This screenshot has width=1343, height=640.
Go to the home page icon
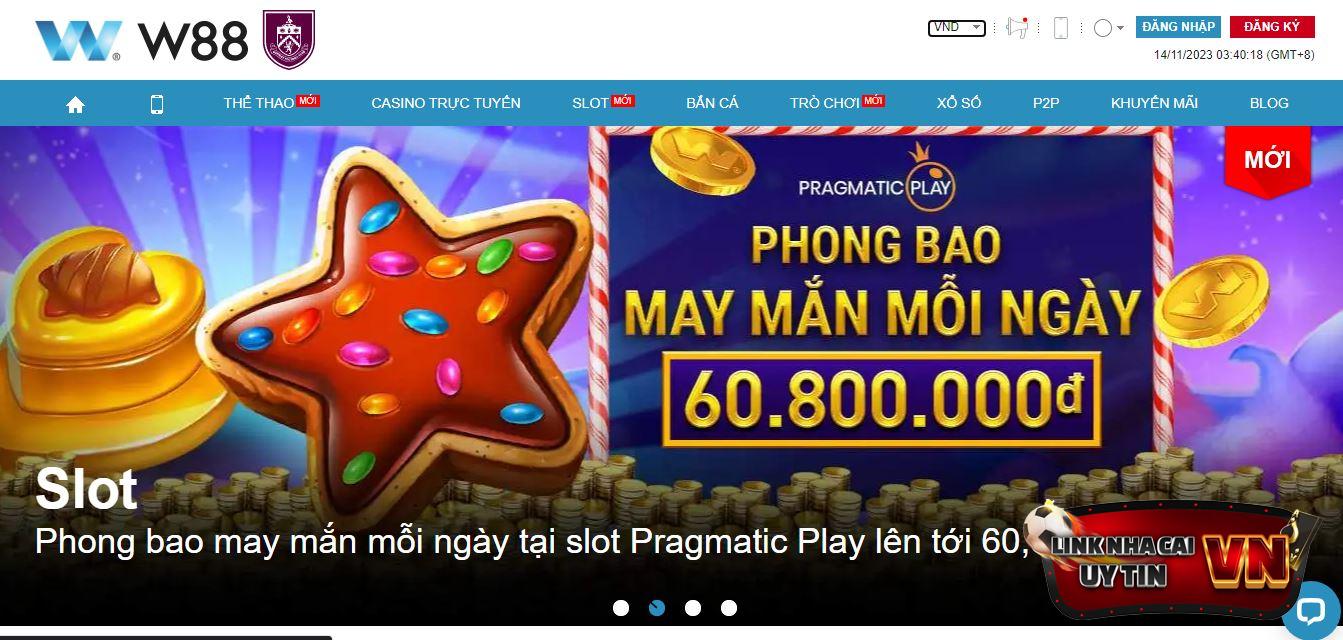click(x=75, y=104)
